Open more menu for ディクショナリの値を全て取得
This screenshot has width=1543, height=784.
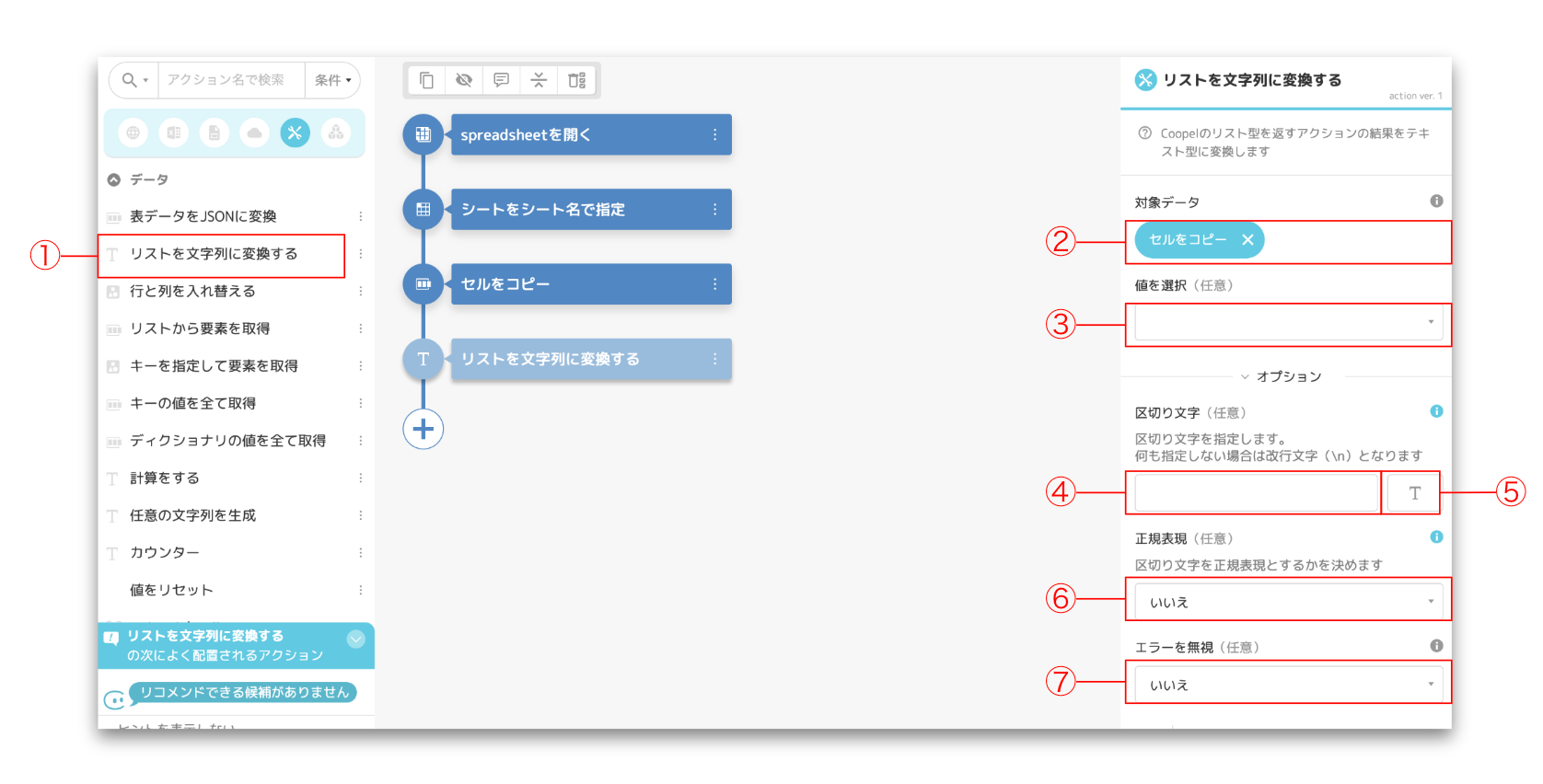361,441
